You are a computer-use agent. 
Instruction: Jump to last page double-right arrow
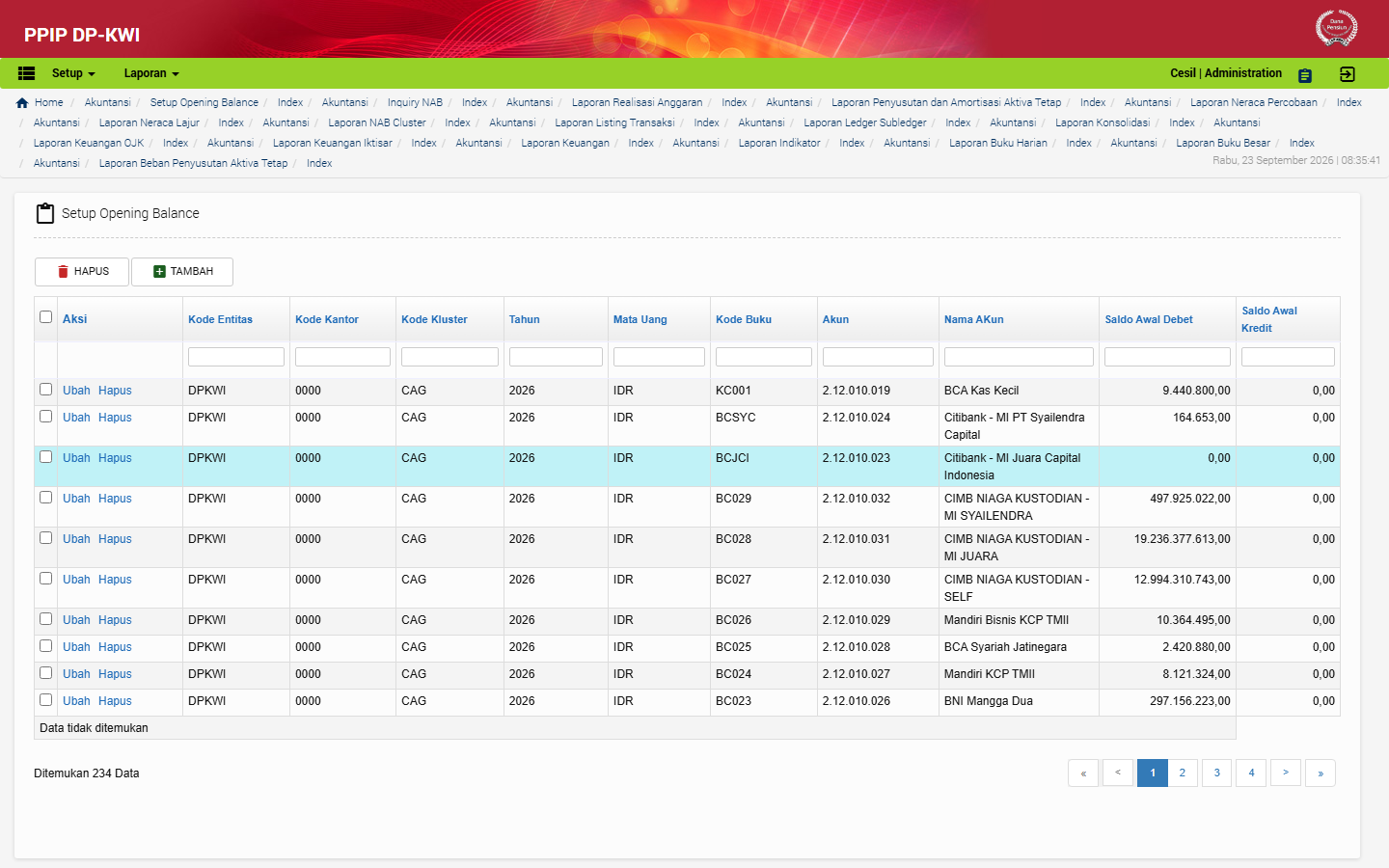1321,773
